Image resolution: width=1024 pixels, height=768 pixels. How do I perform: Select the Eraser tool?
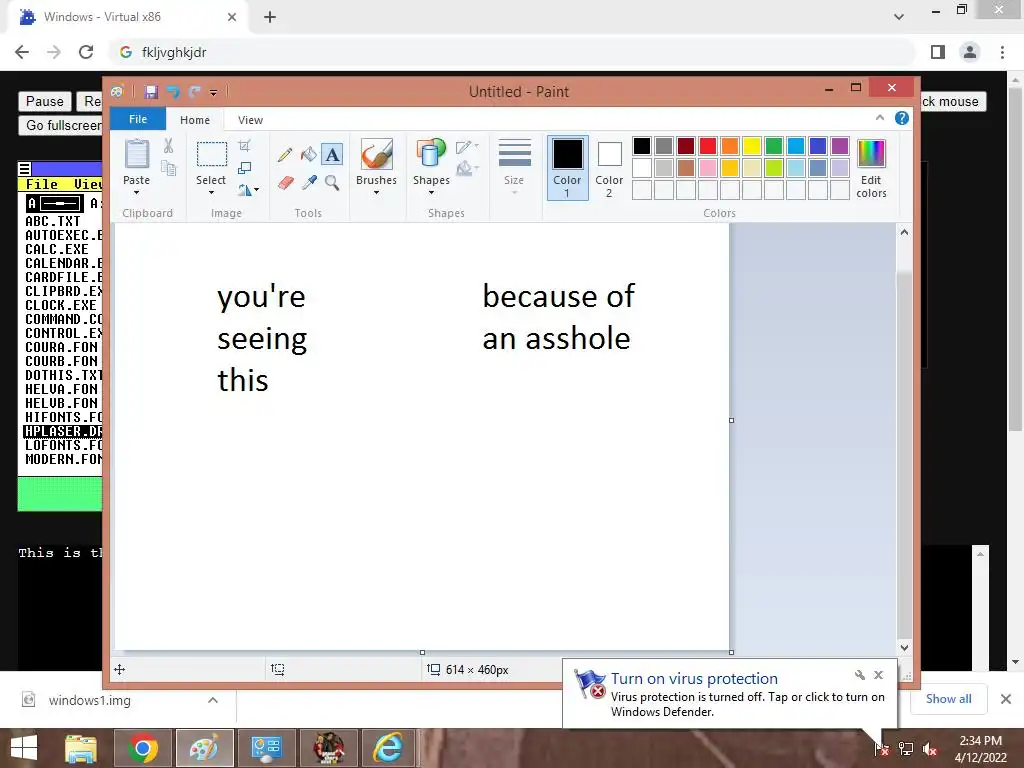tap(285, 182)
